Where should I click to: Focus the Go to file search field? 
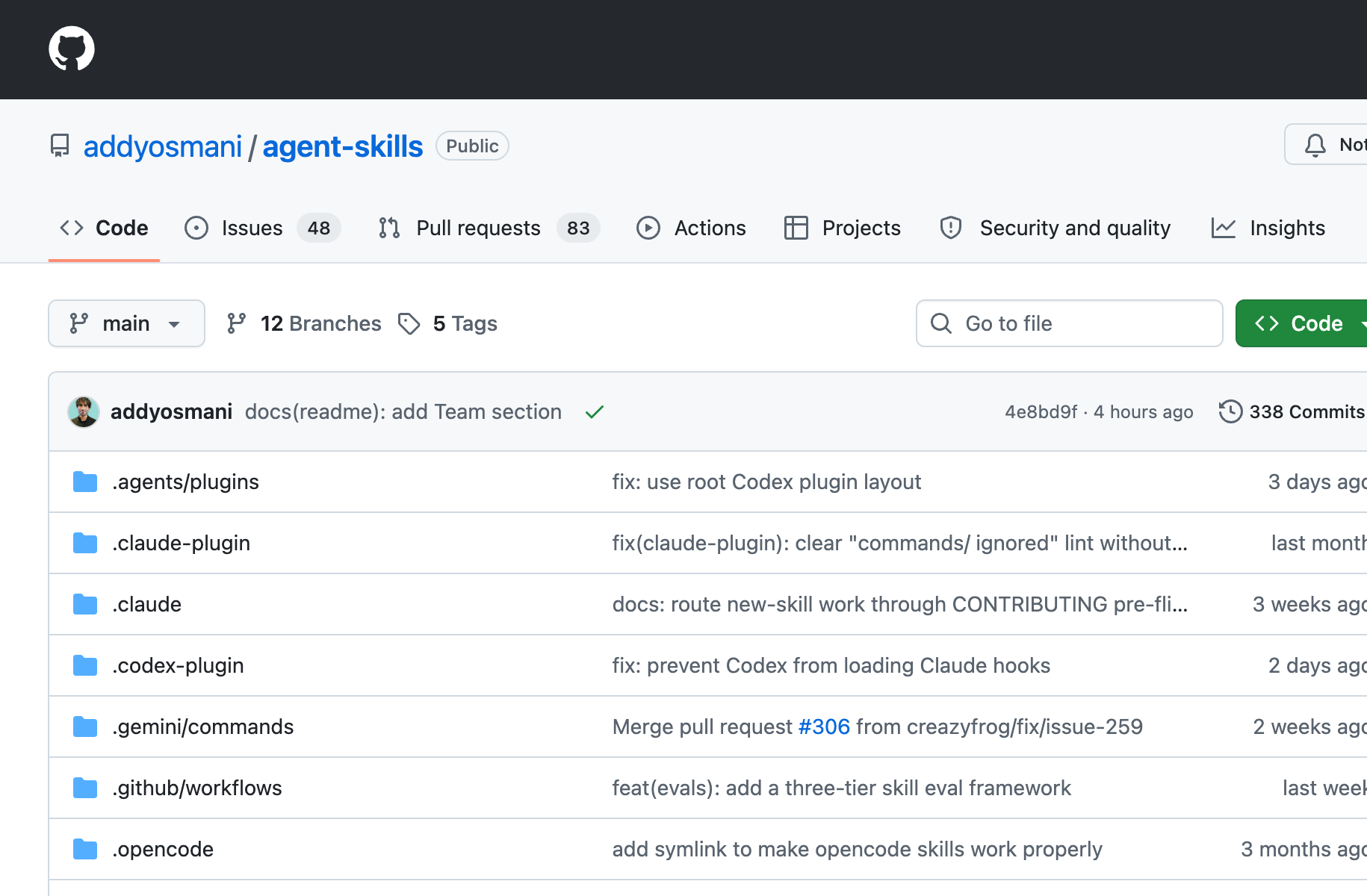(1070, 323)
